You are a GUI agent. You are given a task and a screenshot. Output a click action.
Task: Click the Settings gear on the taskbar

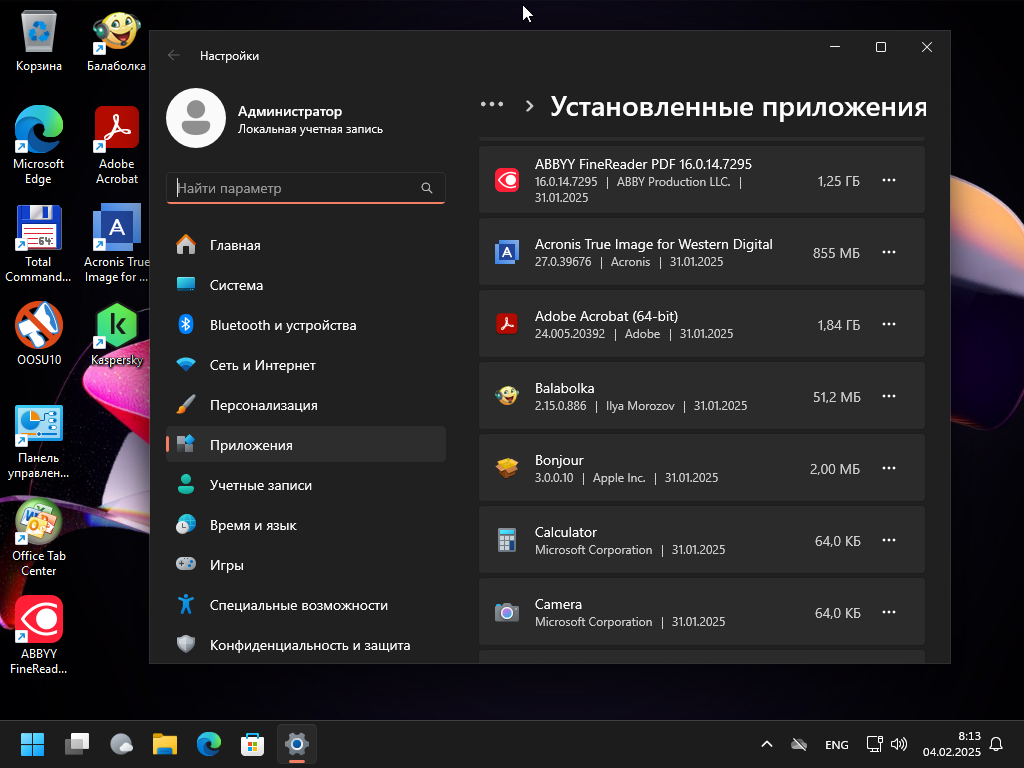(x=296, y=744)
